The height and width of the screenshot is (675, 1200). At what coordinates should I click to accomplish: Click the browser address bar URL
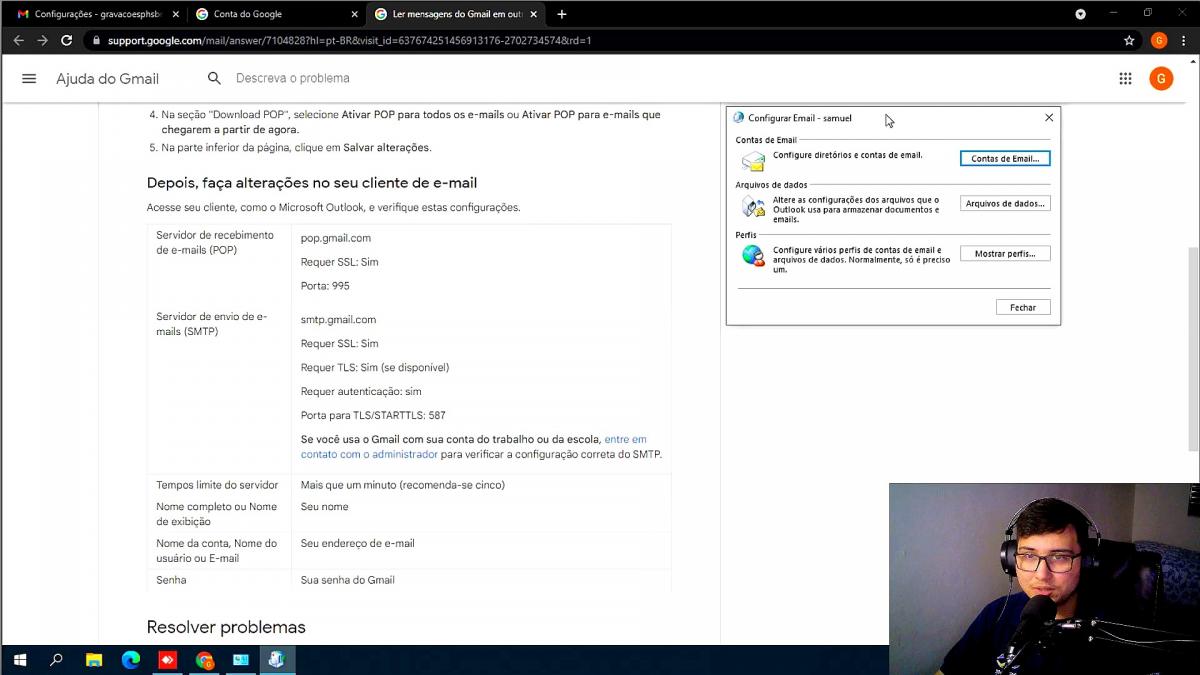coord(350,40)
